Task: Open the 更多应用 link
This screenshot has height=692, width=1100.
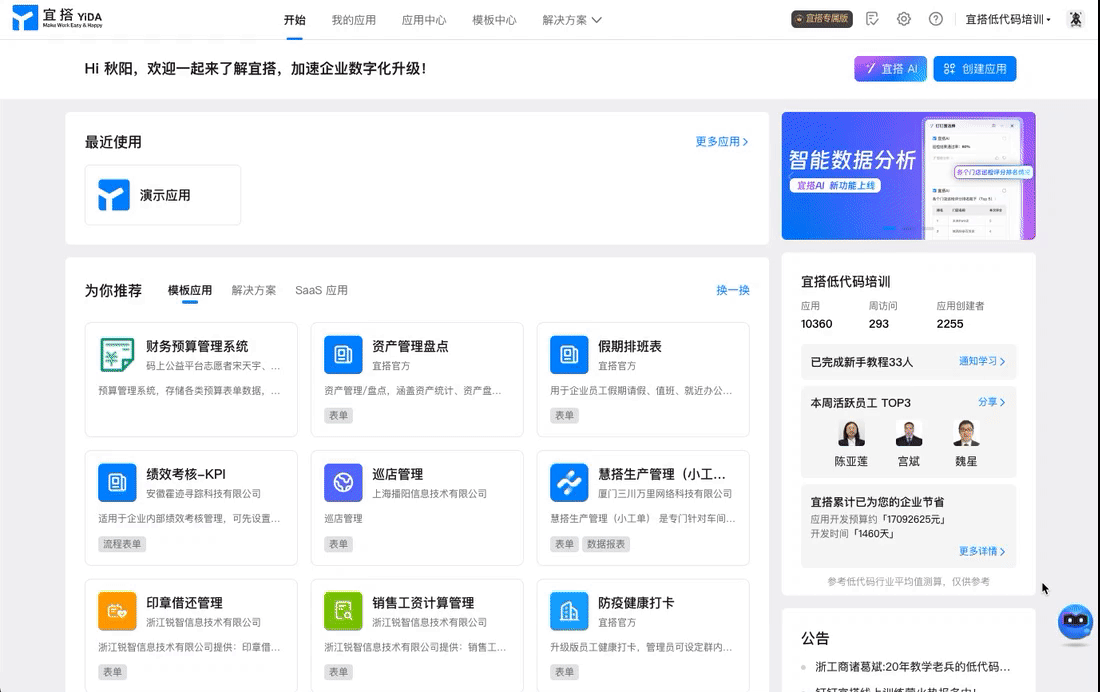Action: (x=722, y=142)
